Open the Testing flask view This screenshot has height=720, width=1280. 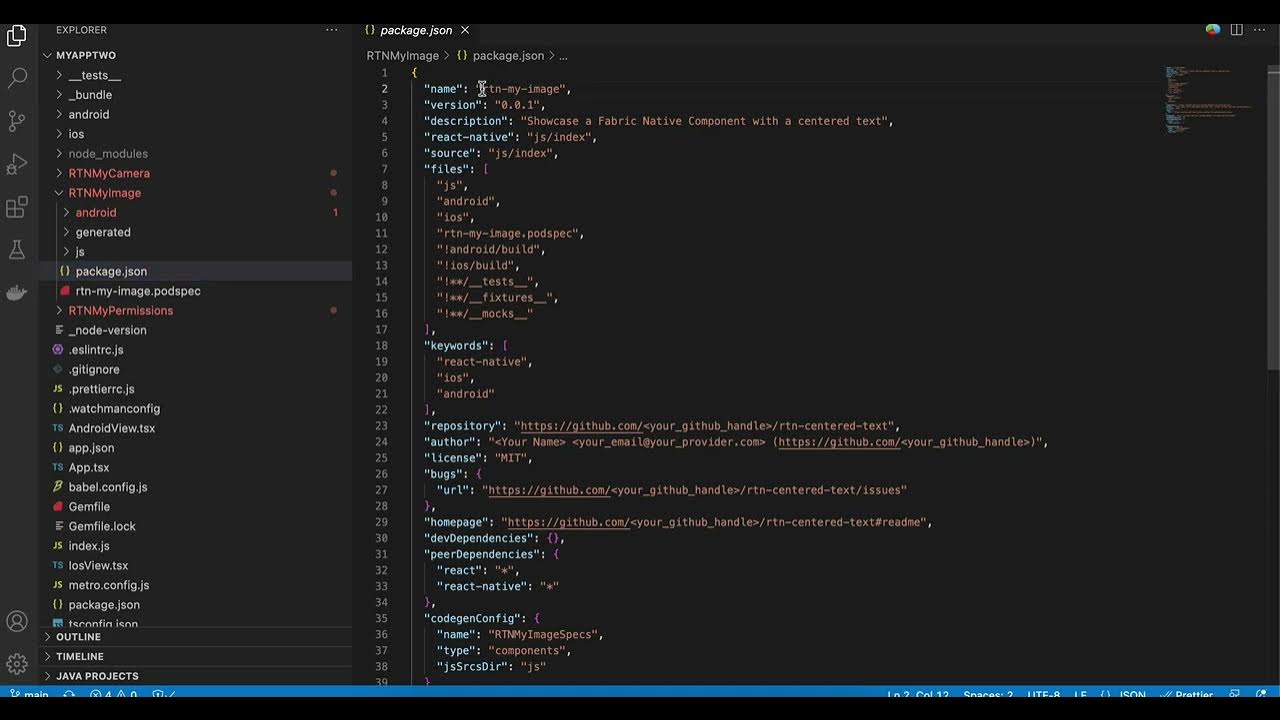click(17, 250)
